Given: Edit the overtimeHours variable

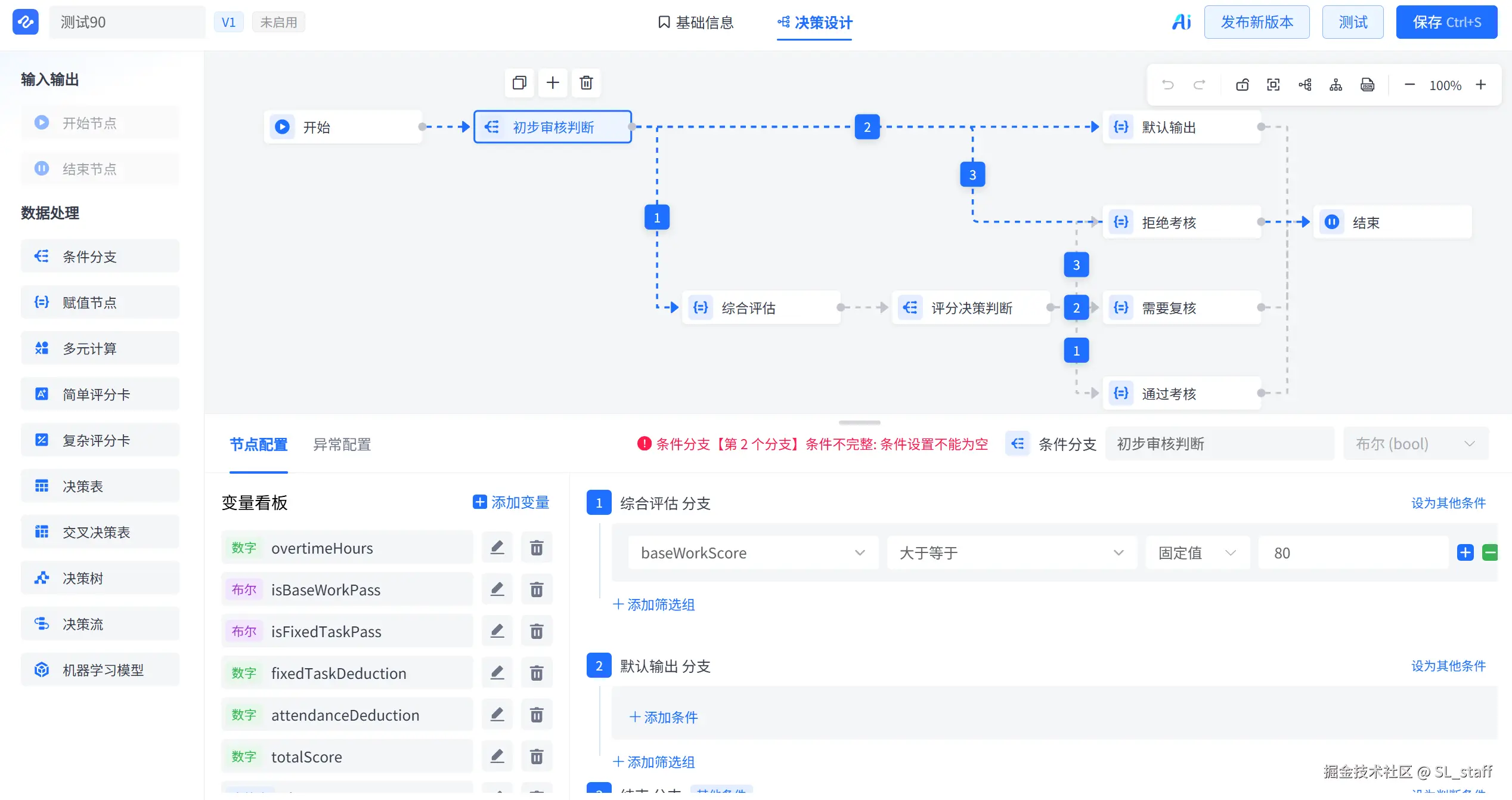Looking at the screenshot, I should point(497,548).
